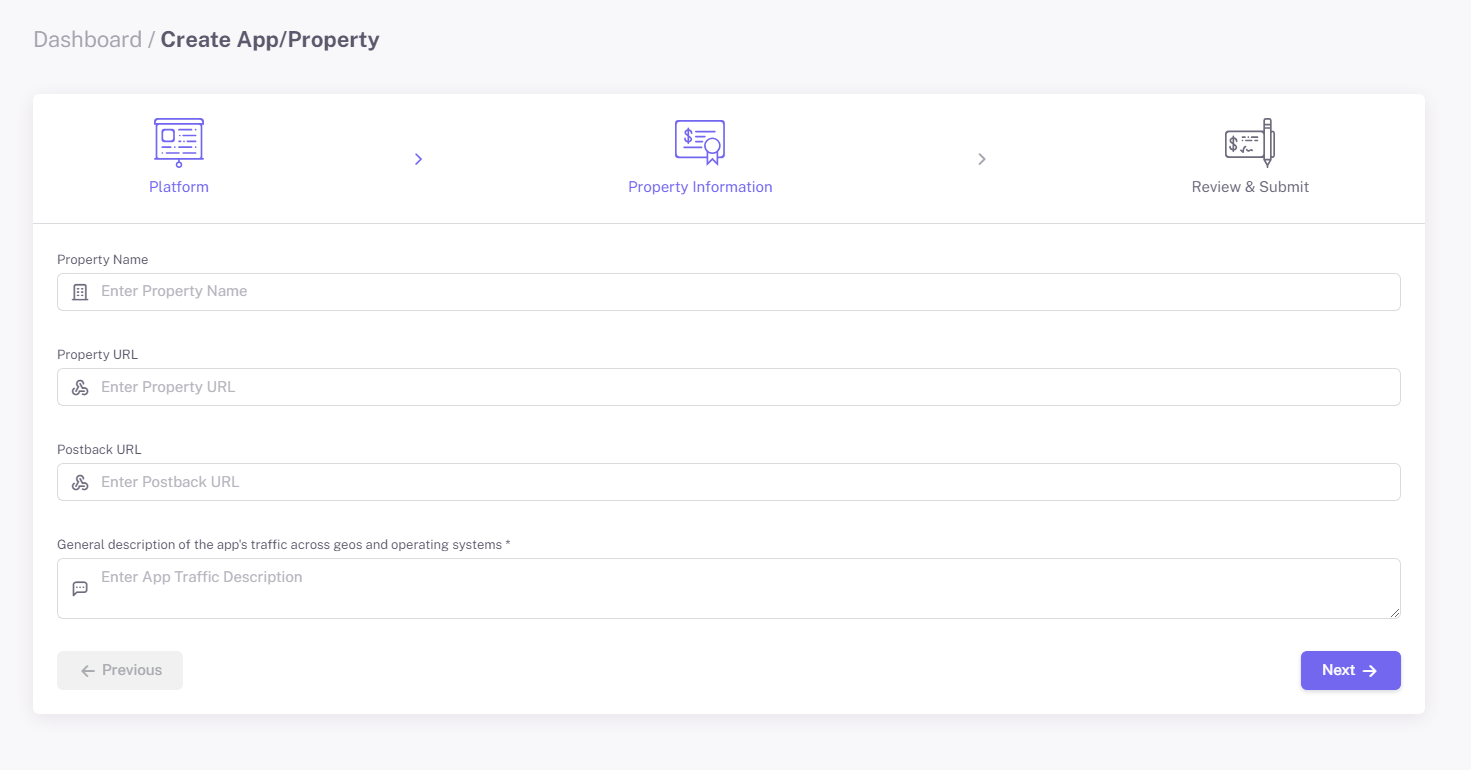Open the Dashboard breadcrumb link

88,40
